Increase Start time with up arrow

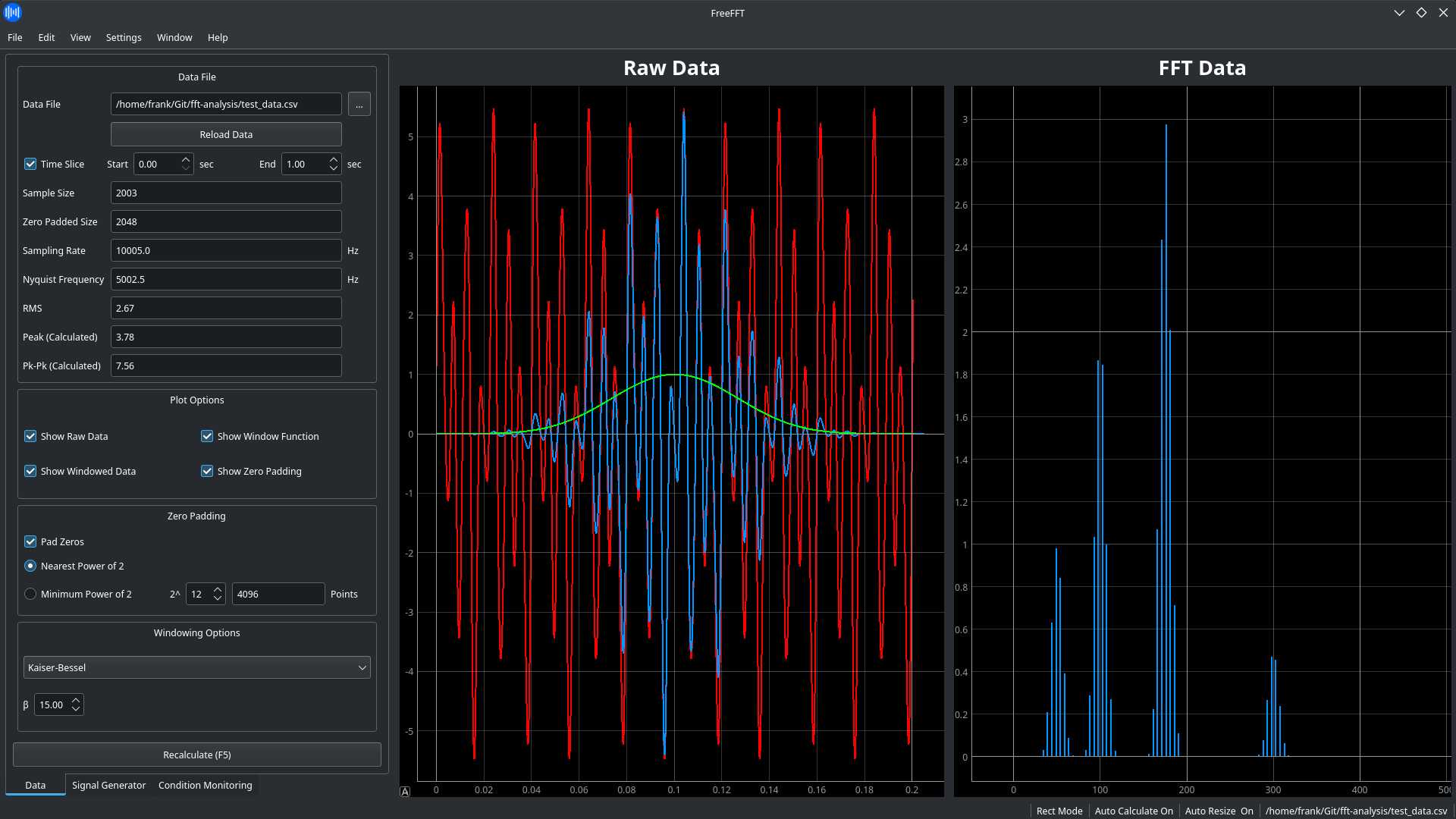pyautogui.click(x=186, y=160)
